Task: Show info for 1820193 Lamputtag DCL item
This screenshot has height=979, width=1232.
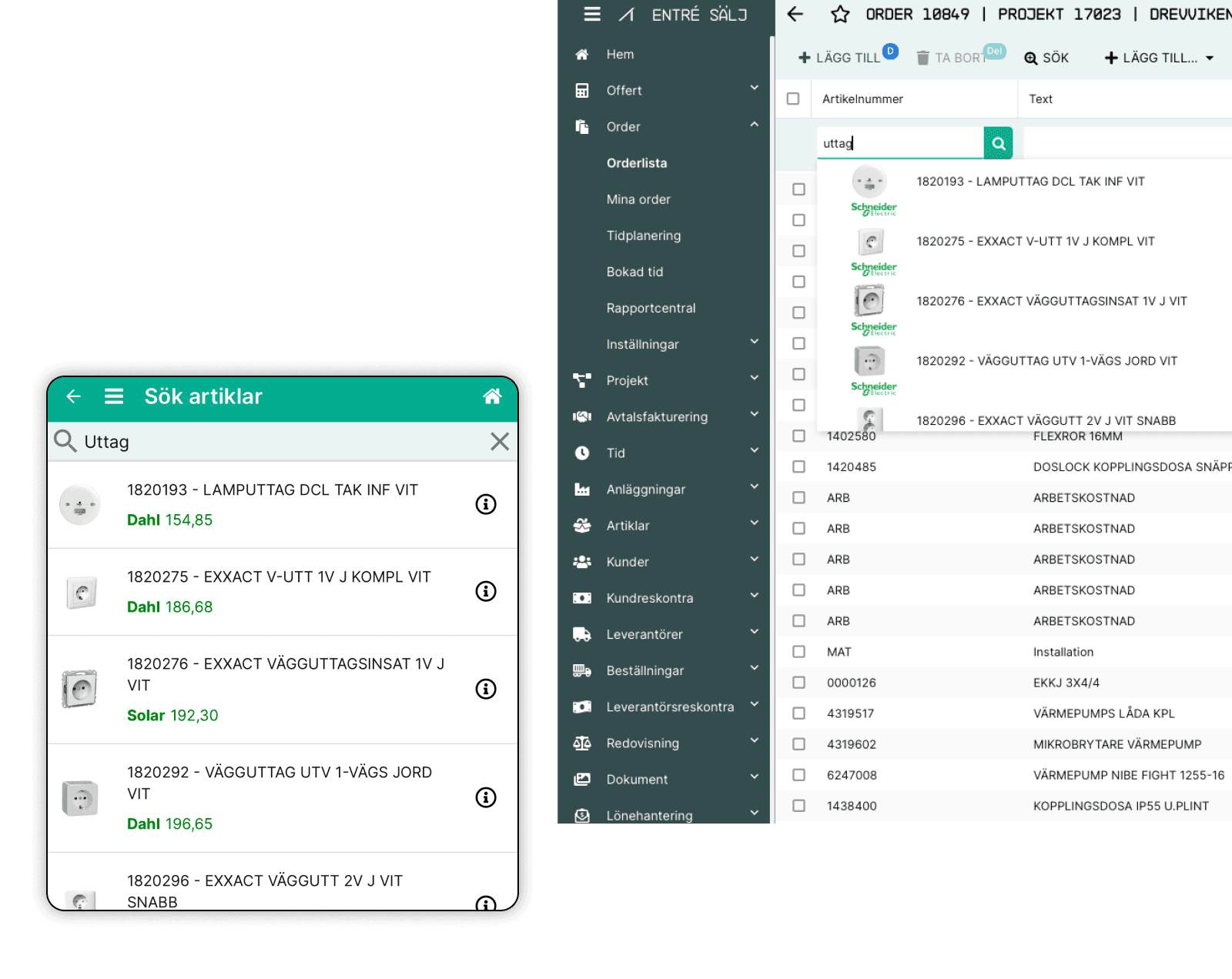Action: [486, 504]
